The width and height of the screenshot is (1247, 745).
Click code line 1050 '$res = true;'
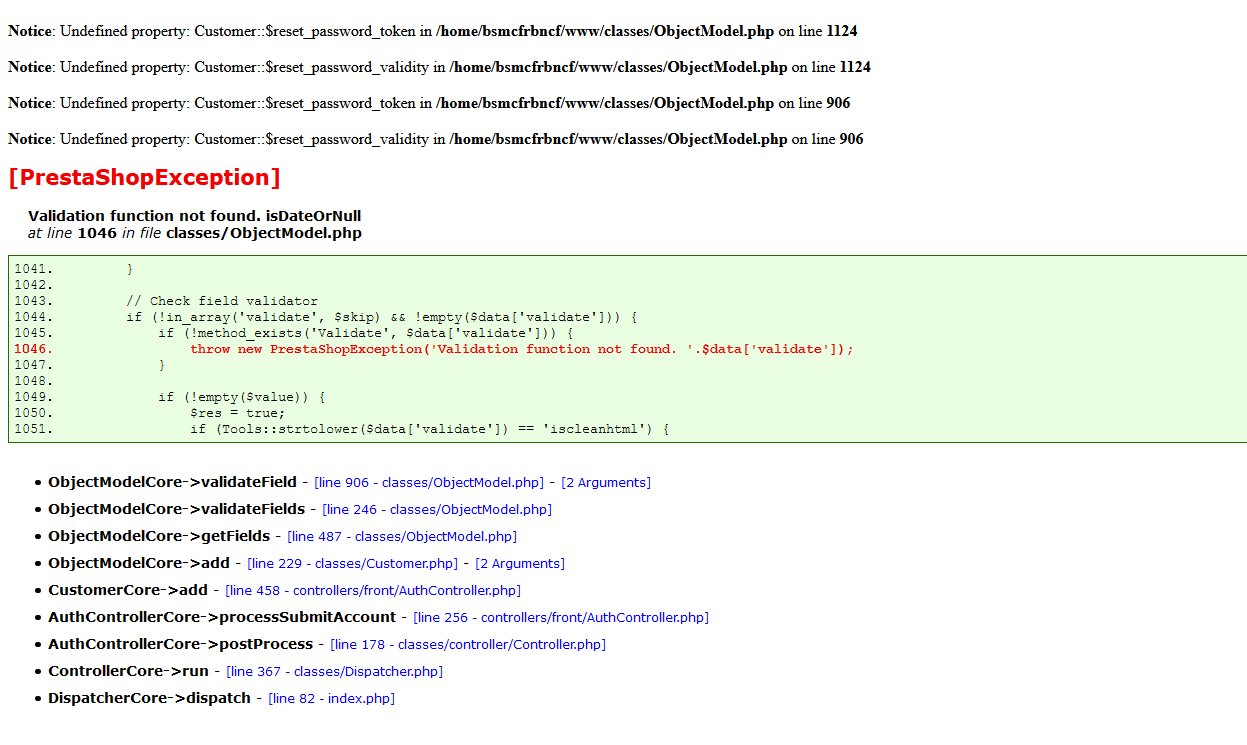(x=238, y=413)
